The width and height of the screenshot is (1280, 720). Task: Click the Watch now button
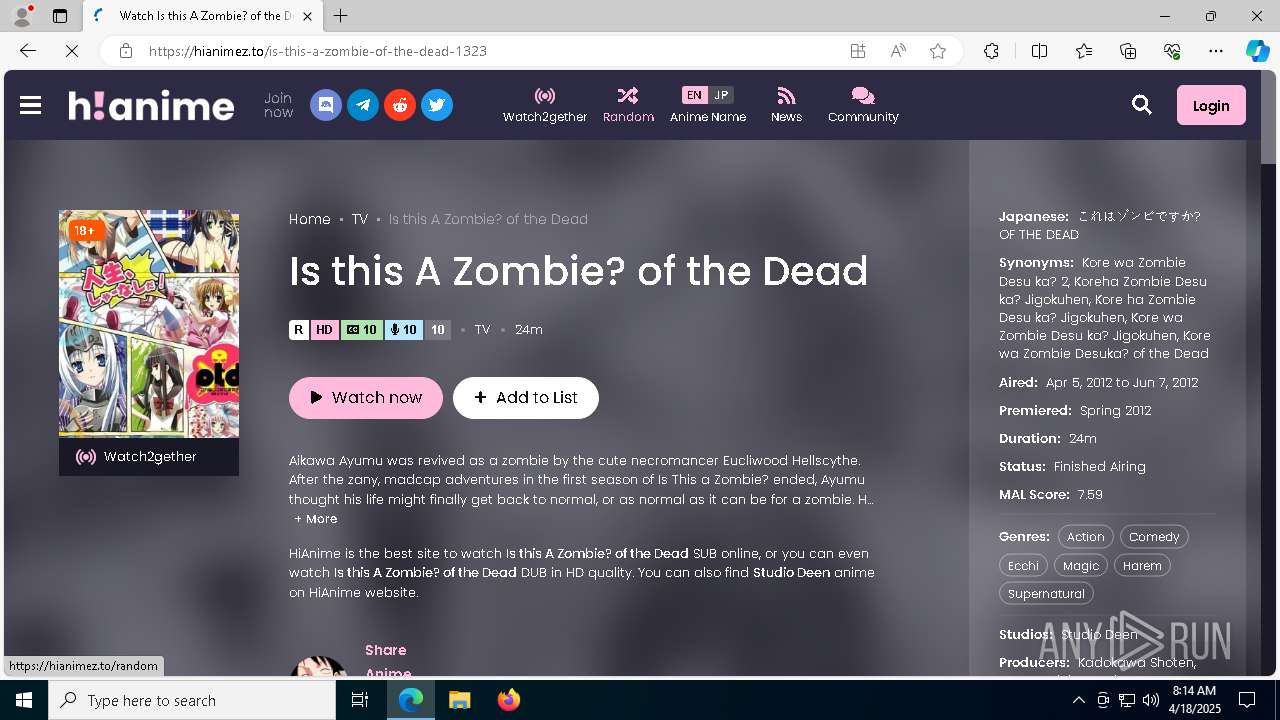[x=366, y=397]
